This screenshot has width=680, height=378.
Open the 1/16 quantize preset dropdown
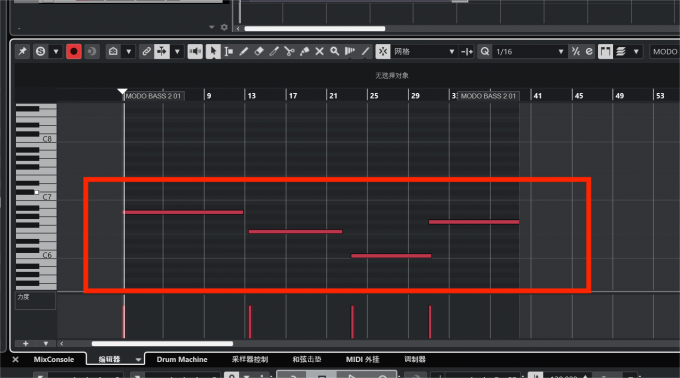coord(530,52)
